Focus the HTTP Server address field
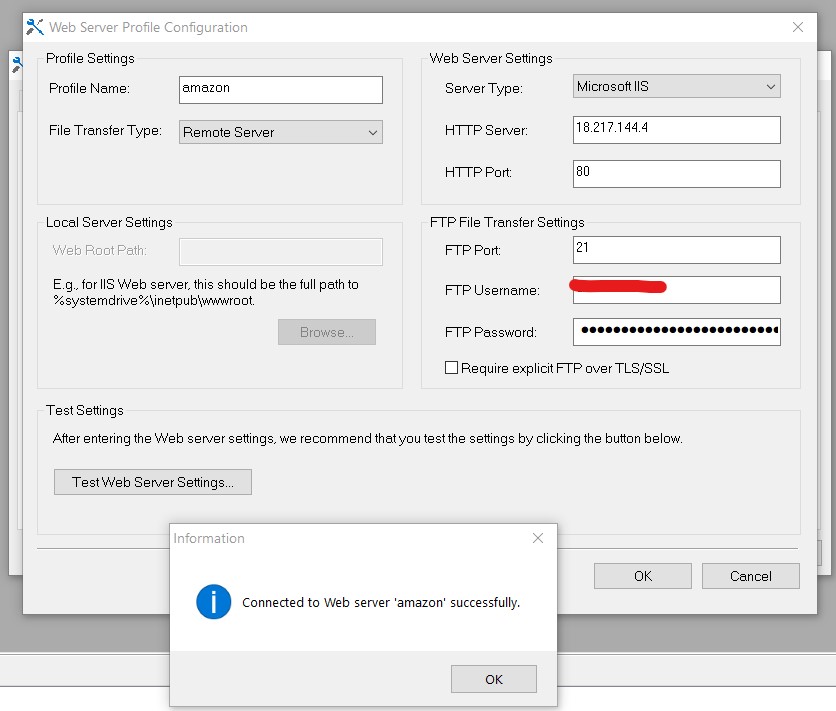The height and width of the screenshot is (711, 836). tap(676, 130)
